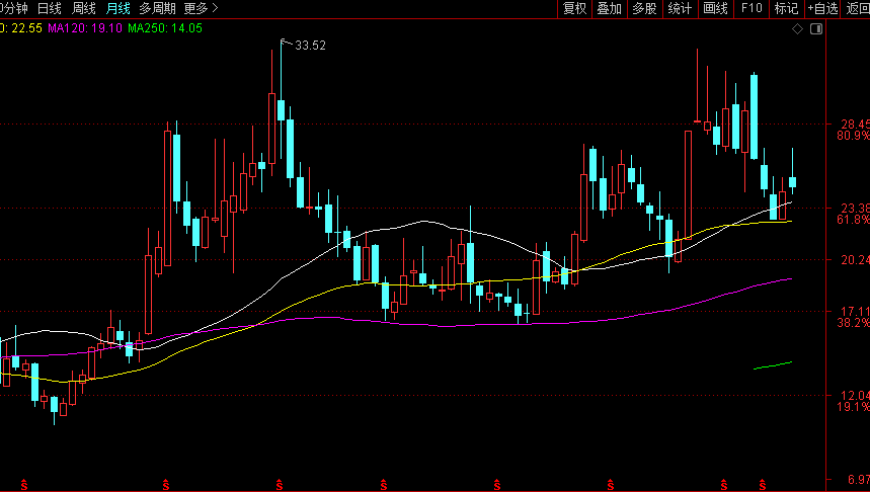Screen dimensions: 870x492
Task: Select the 月线 monthly chart tab
Action: [x=118, y=8]
